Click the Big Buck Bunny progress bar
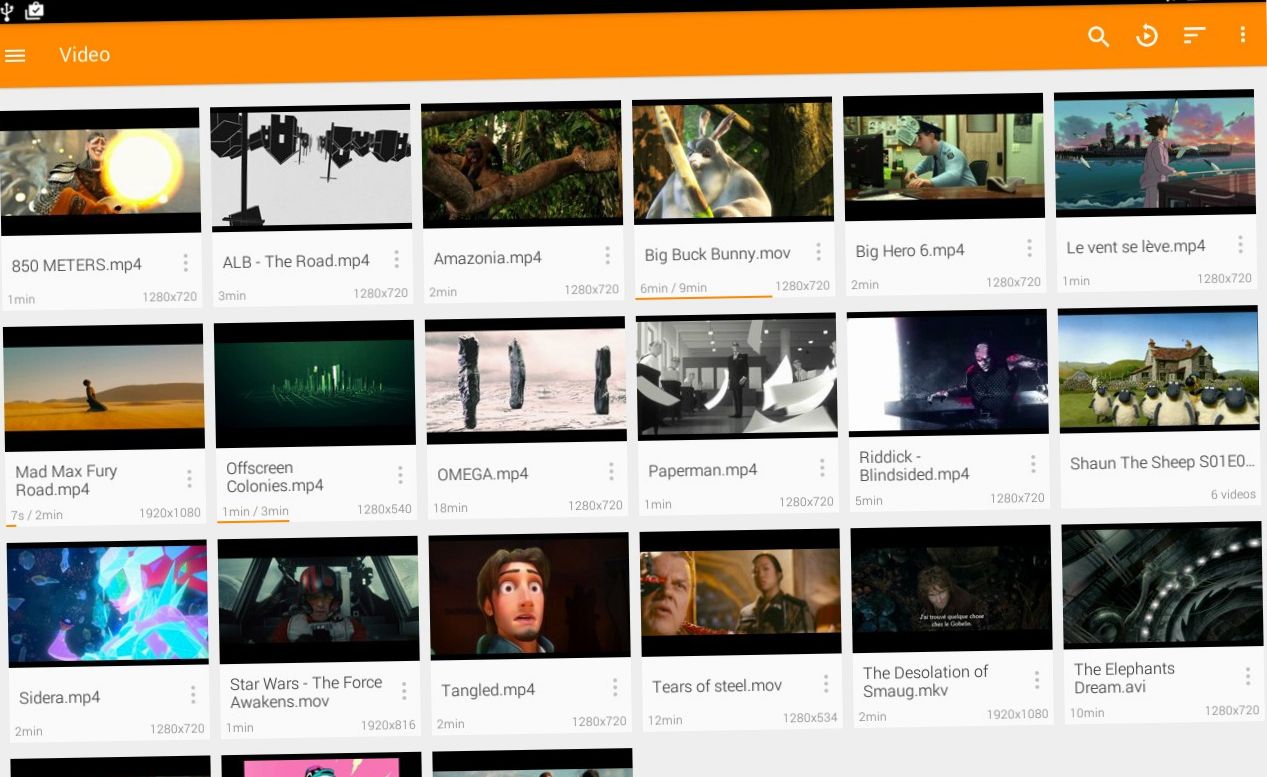The height and width of the screenshot is (777, 1267). [704, 297]
